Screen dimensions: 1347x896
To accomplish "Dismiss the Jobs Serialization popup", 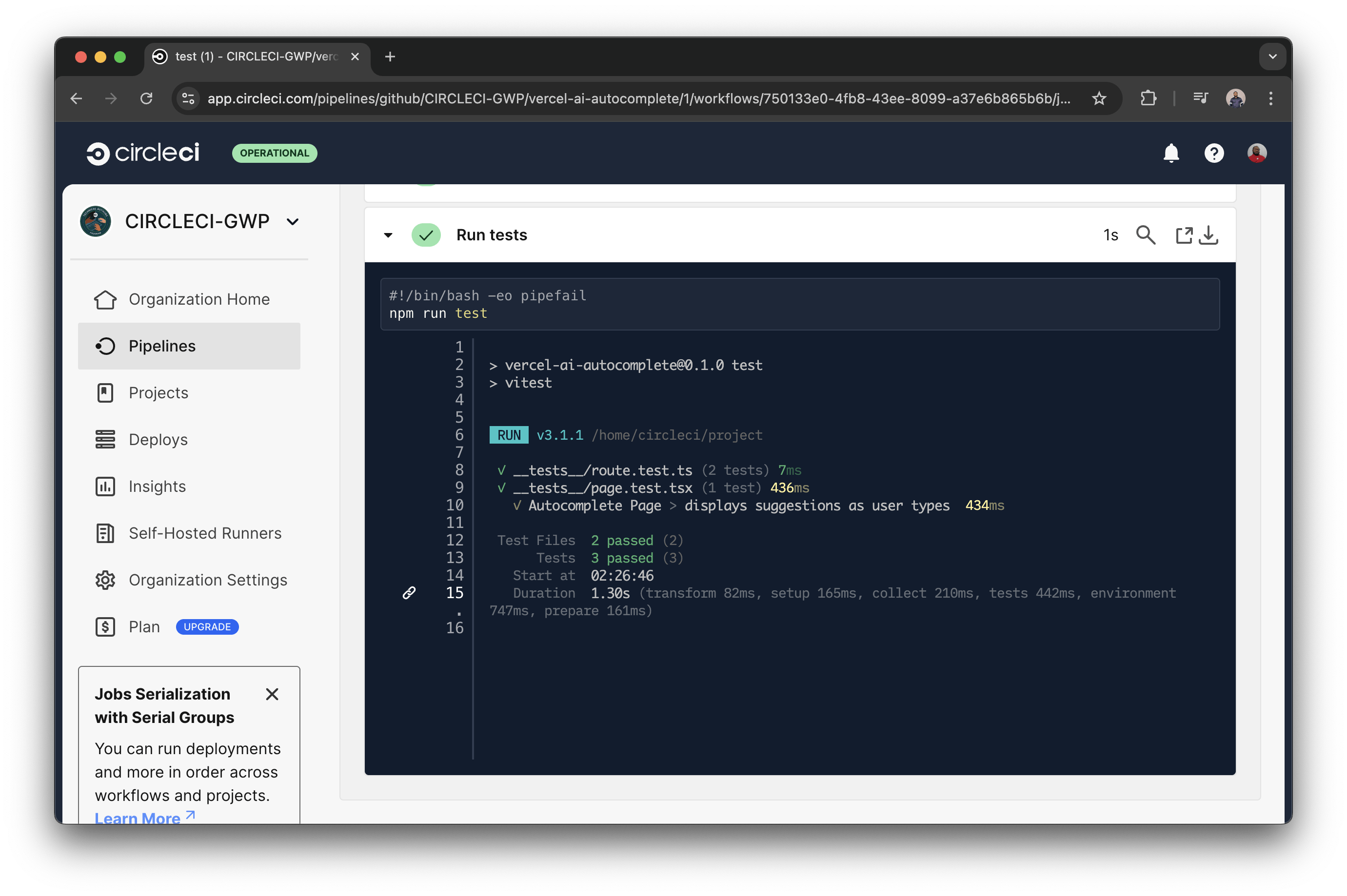I will click(x=272, y=694).
